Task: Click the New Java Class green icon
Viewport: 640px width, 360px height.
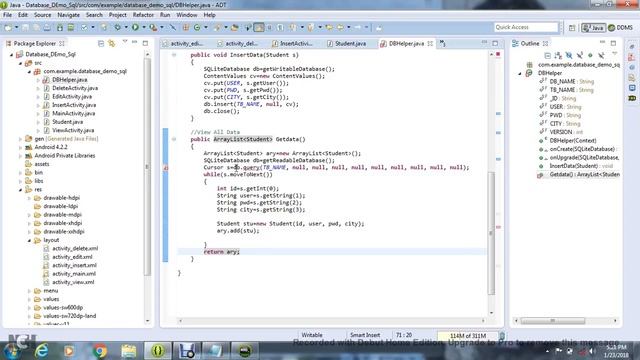Action: pos(197,27)
